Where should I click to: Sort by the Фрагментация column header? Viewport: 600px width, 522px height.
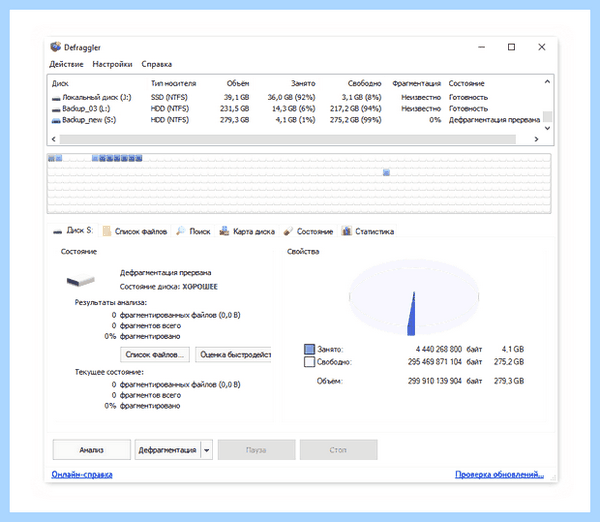click(416, 83)
